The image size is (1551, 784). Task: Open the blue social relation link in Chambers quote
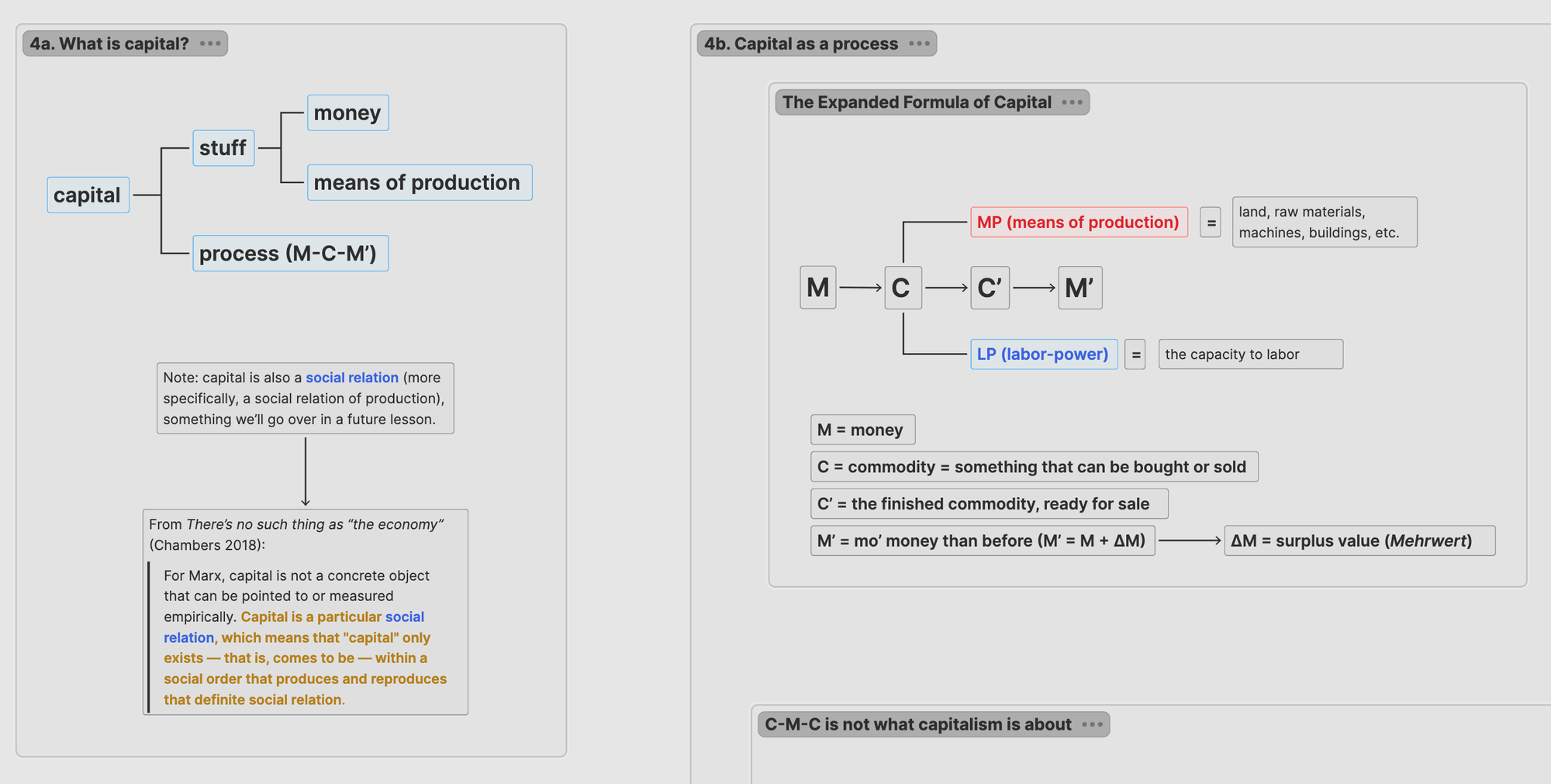404,617
